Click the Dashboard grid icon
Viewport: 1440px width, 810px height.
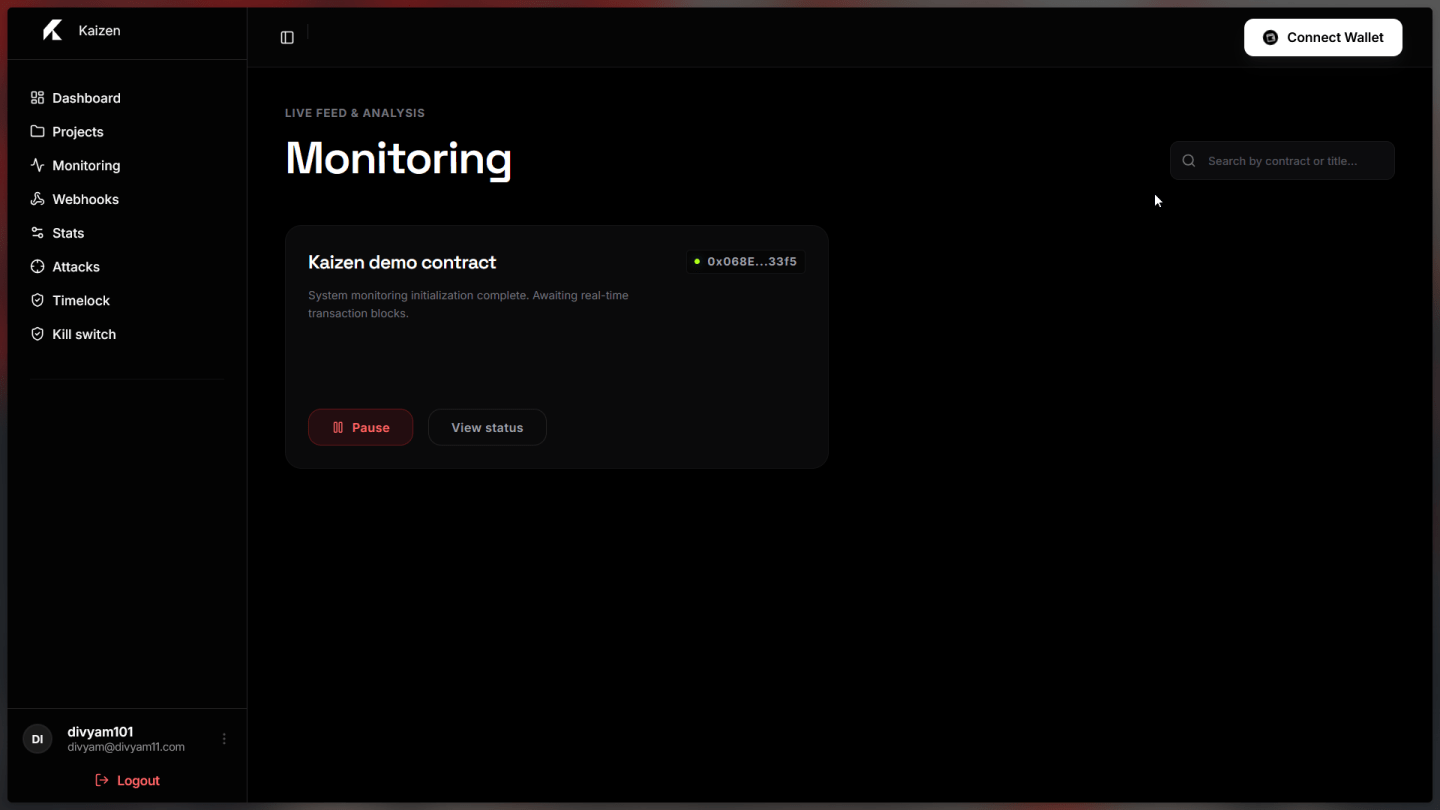click(x=37, y=98)
